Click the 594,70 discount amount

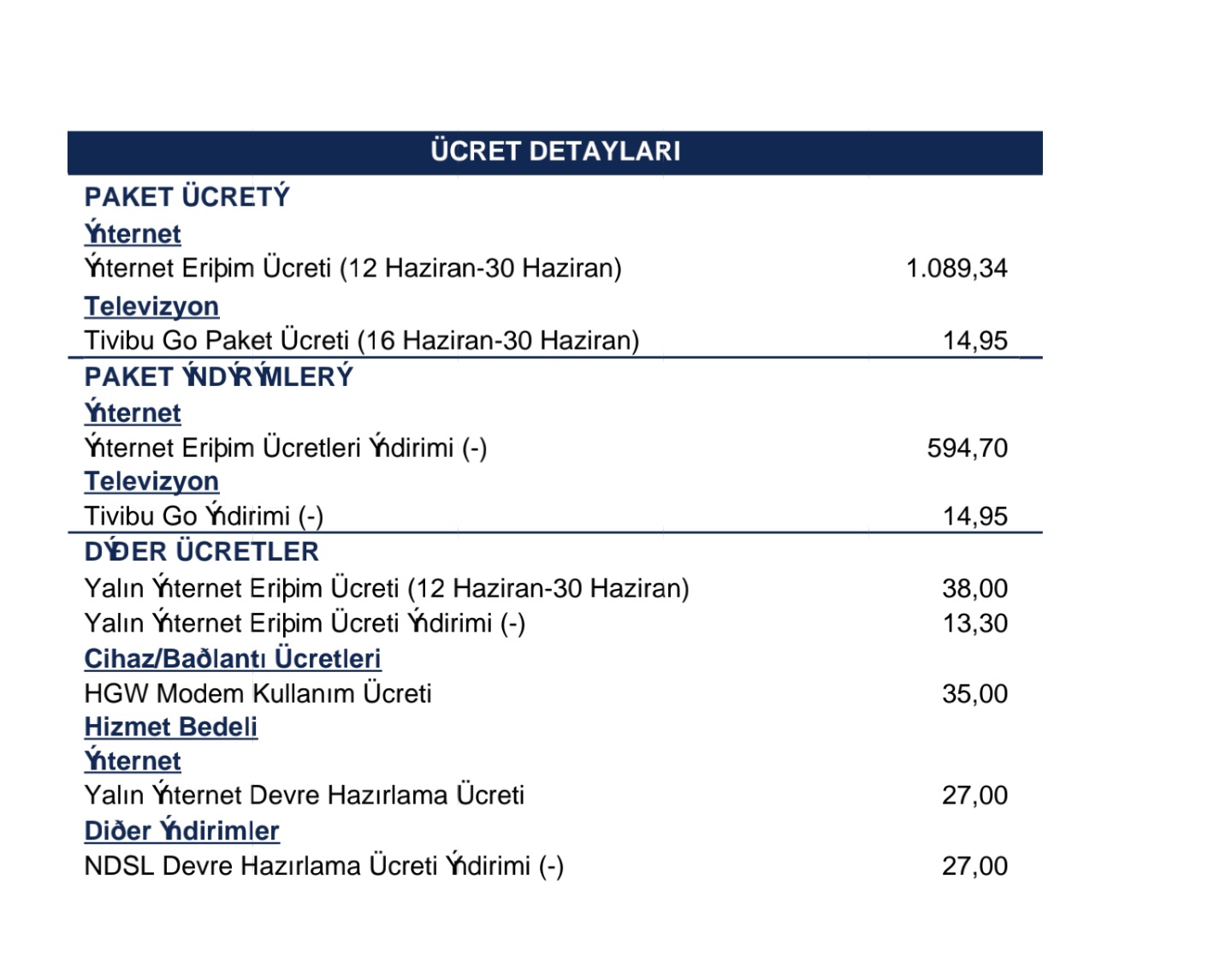coord(967,448)
